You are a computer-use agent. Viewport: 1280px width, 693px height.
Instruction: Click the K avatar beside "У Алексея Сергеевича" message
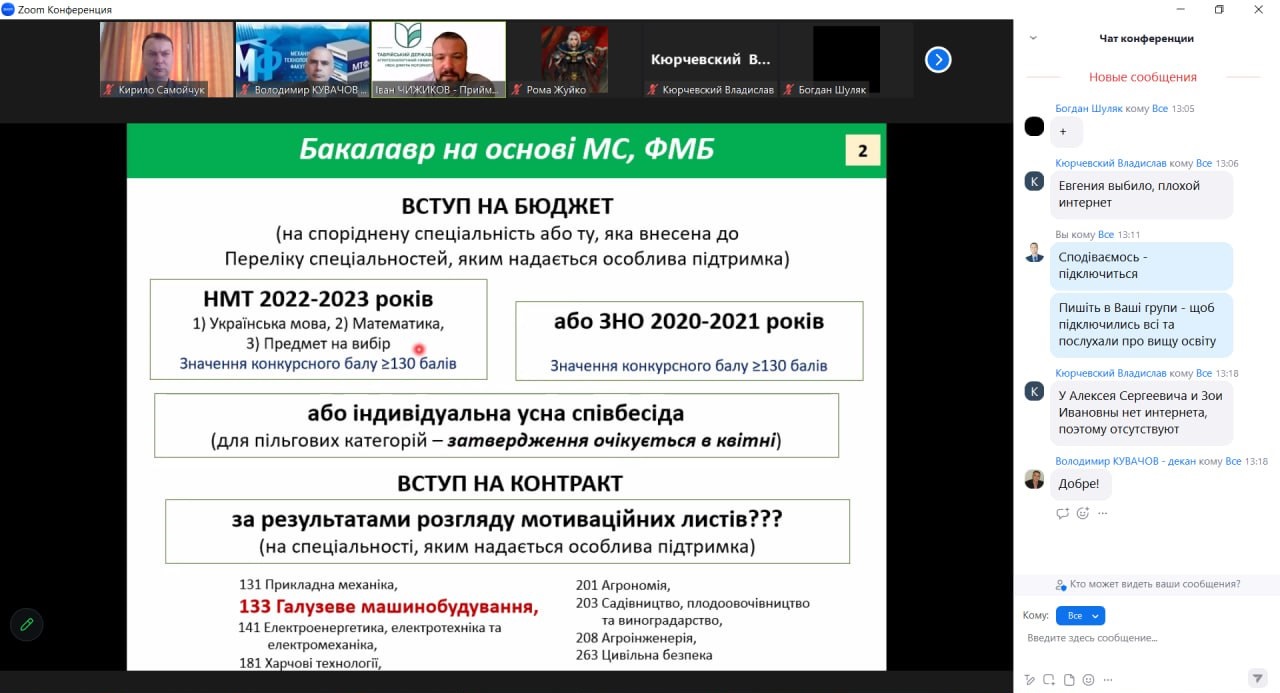click(1034, 391)
